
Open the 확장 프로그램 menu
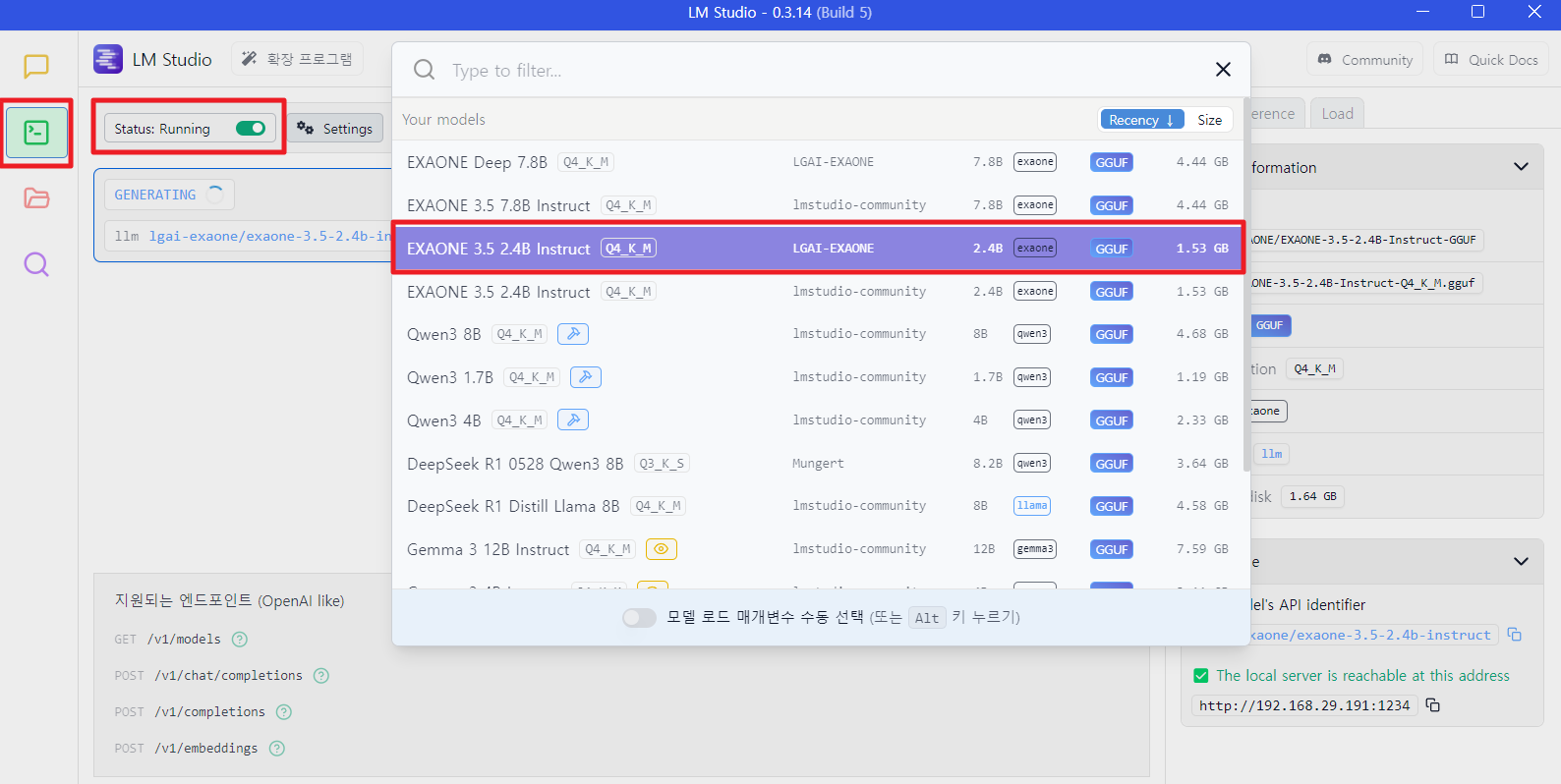[x=297, y=59]
